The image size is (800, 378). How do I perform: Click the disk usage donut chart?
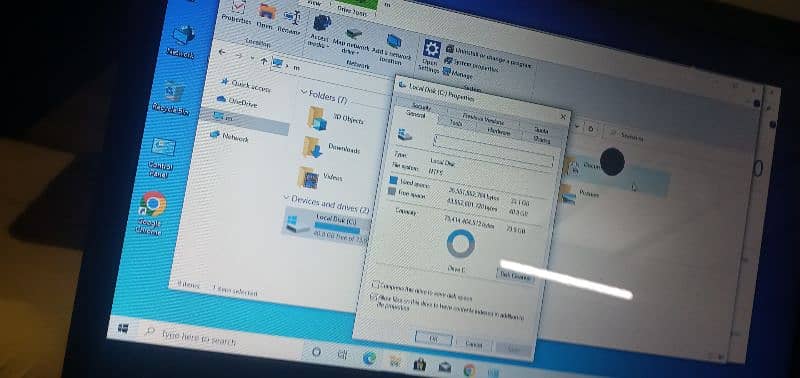tap(461, 243)
